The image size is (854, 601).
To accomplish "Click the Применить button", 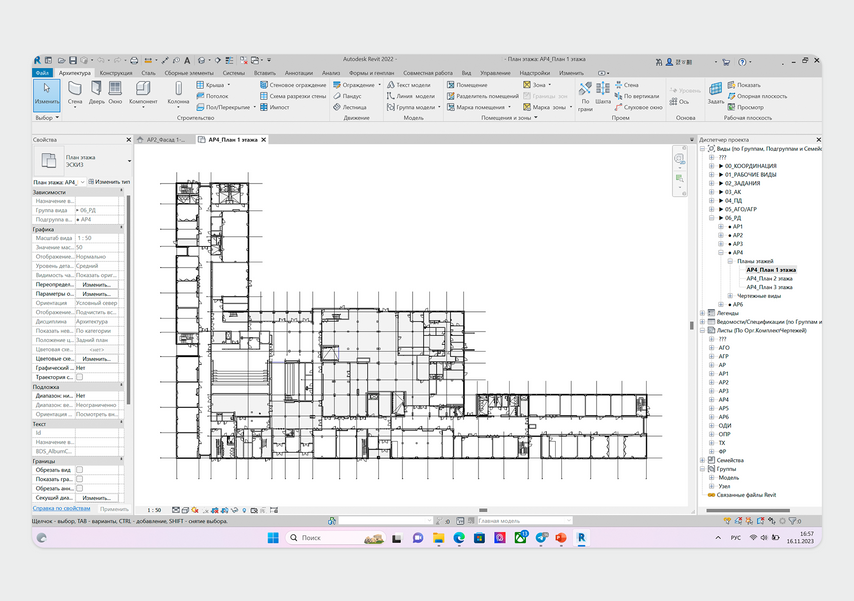I will pyautogui.click(x=114, y=509).
